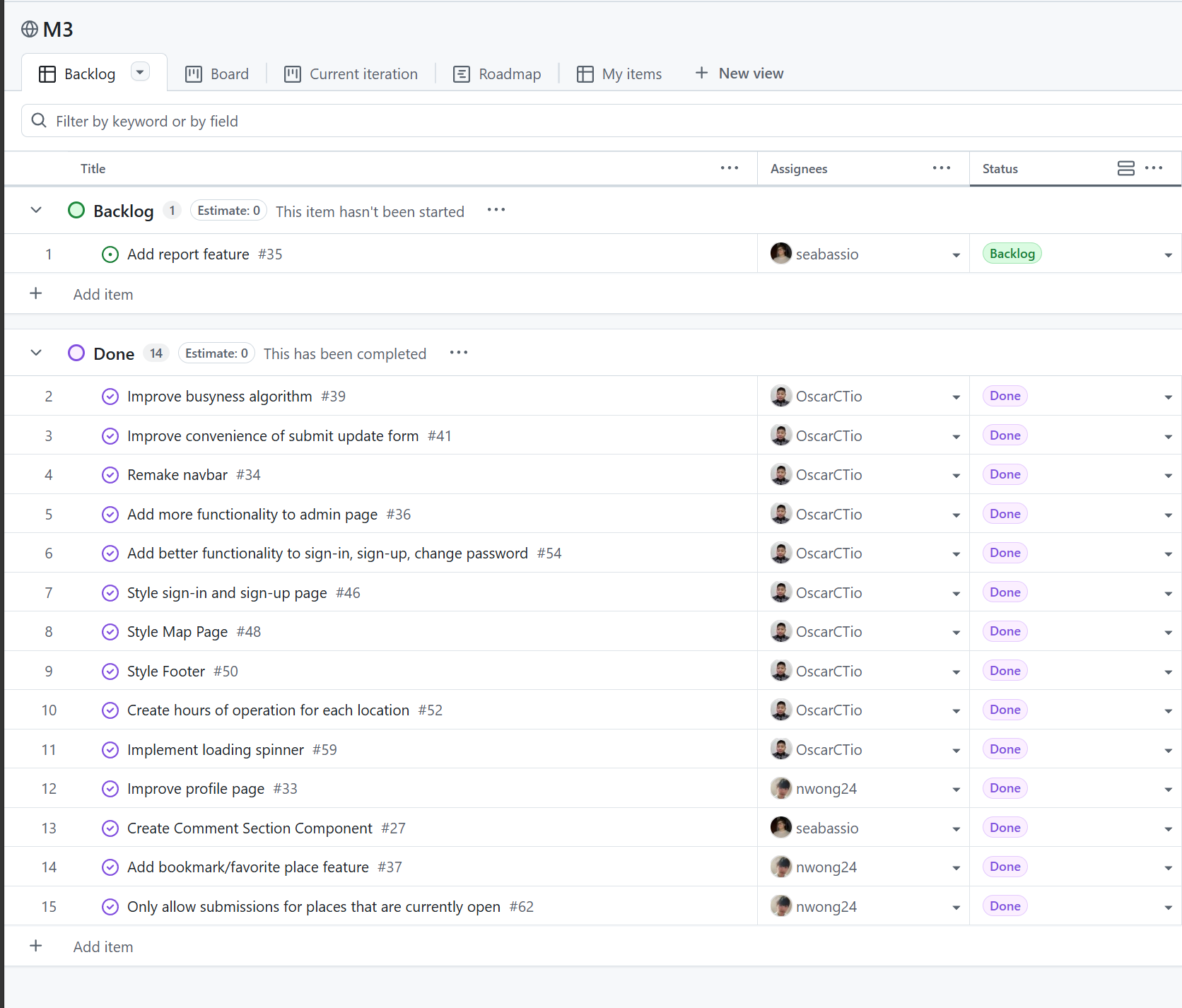Click green Backlog status label

tap(1012, 254)
